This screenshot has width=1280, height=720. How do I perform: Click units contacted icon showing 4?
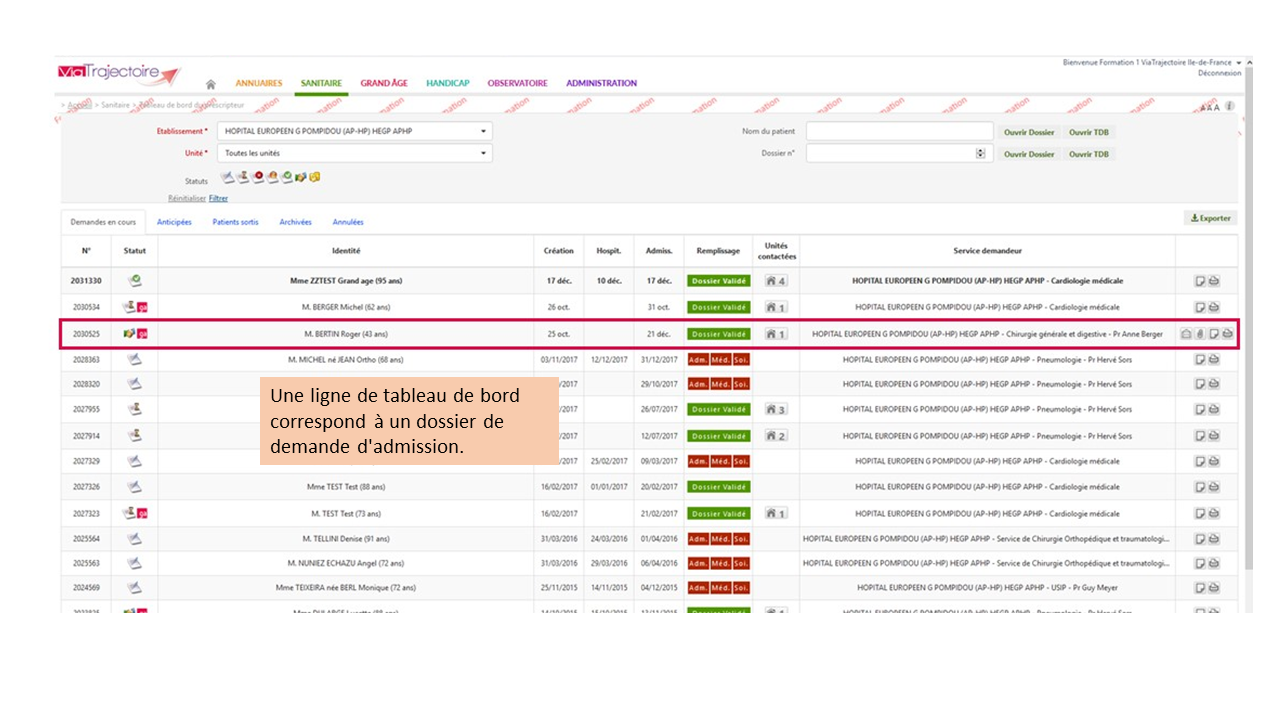[775, 281]
